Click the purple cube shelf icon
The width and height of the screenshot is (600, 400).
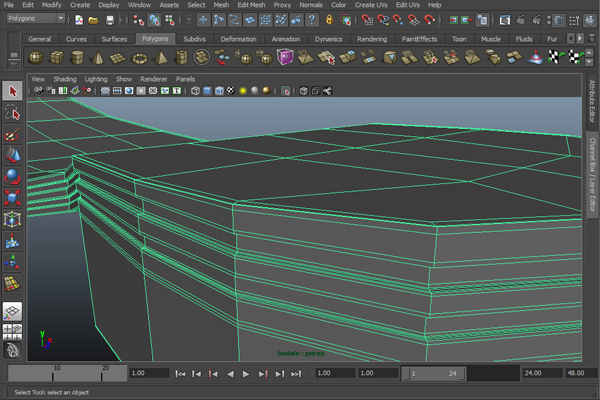point(285,57)
